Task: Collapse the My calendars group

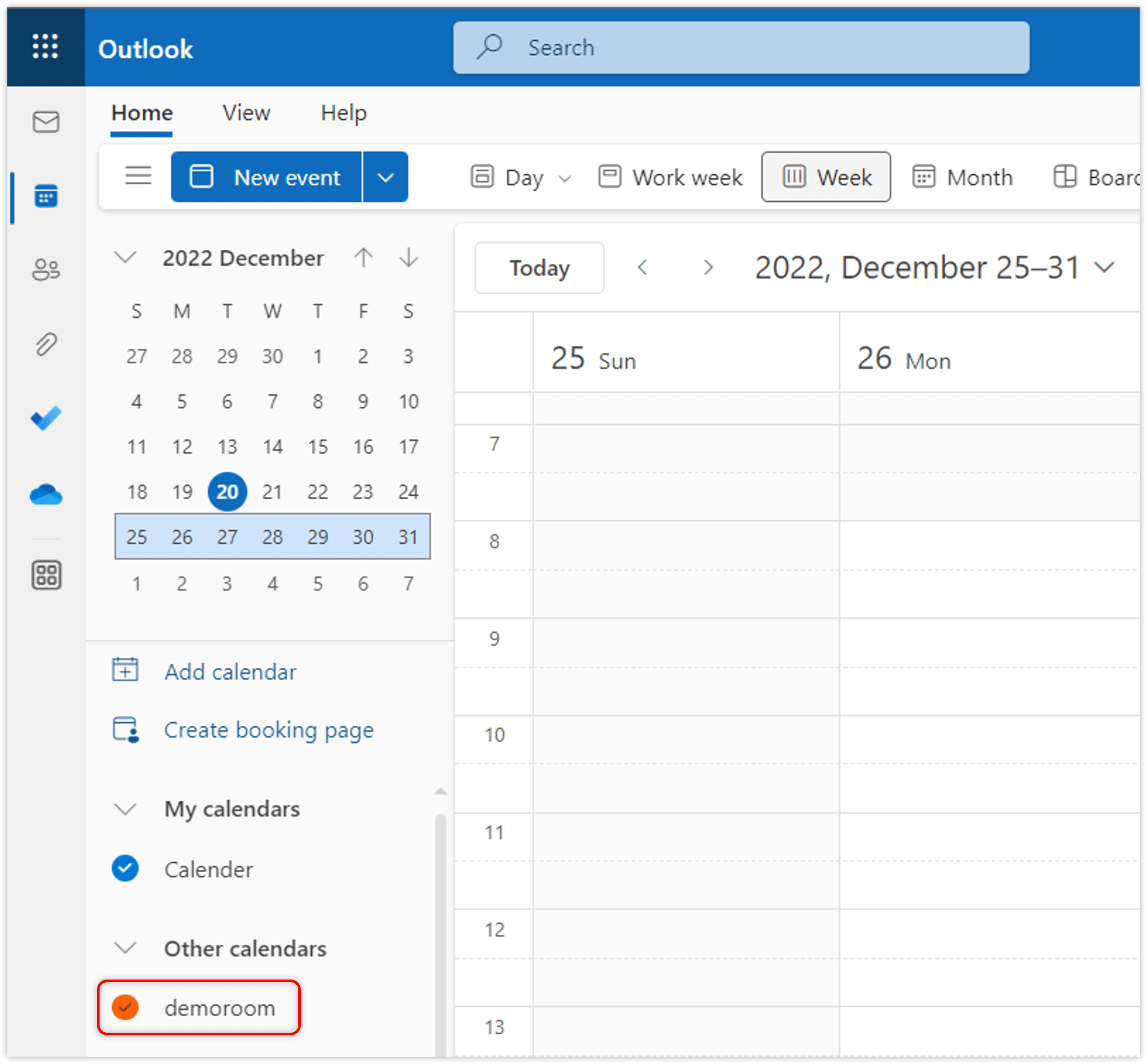Action: [125, 809]
